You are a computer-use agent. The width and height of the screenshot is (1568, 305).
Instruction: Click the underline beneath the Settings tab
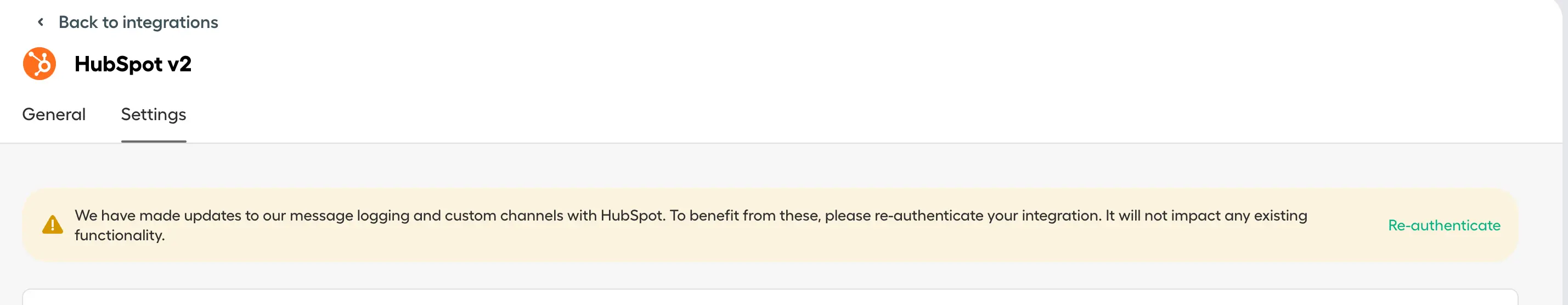(x=154, y=141)
